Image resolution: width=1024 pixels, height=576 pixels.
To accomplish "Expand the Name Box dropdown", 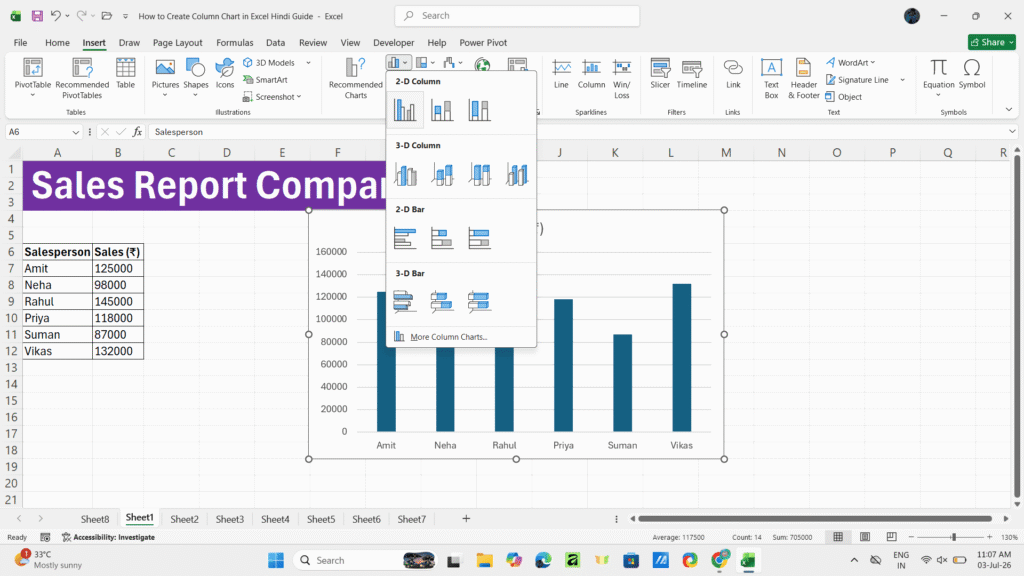I will [76, 132].
